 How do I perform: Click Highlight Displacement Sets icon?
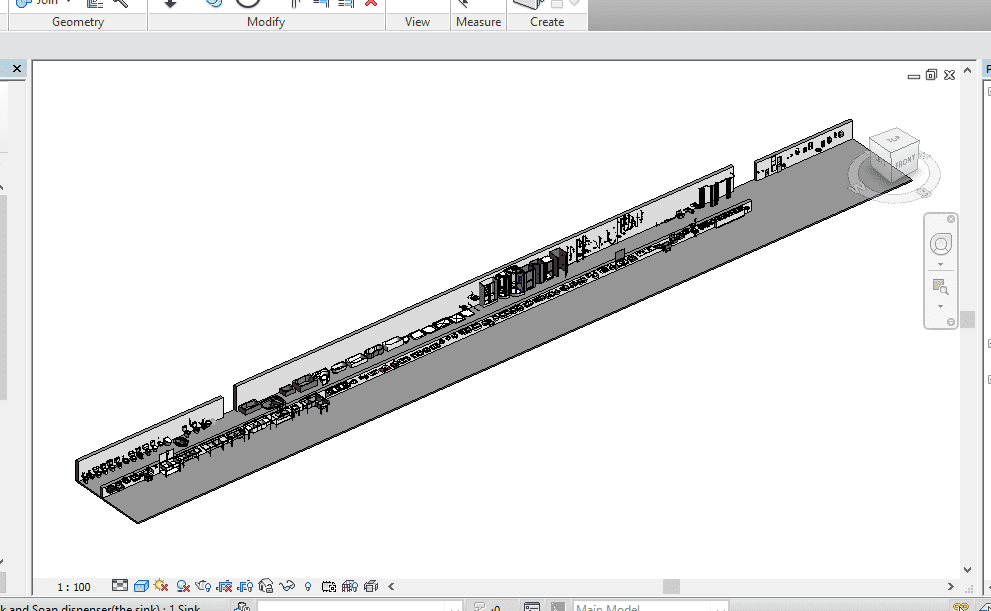[371, 586]
